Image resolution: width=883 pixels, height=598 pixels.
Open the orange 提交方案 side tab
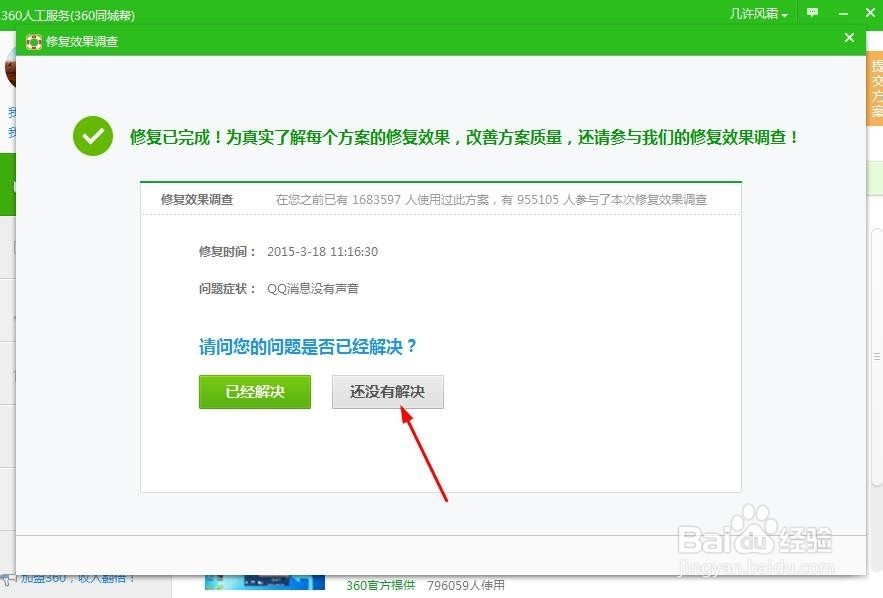coord(875,89)
